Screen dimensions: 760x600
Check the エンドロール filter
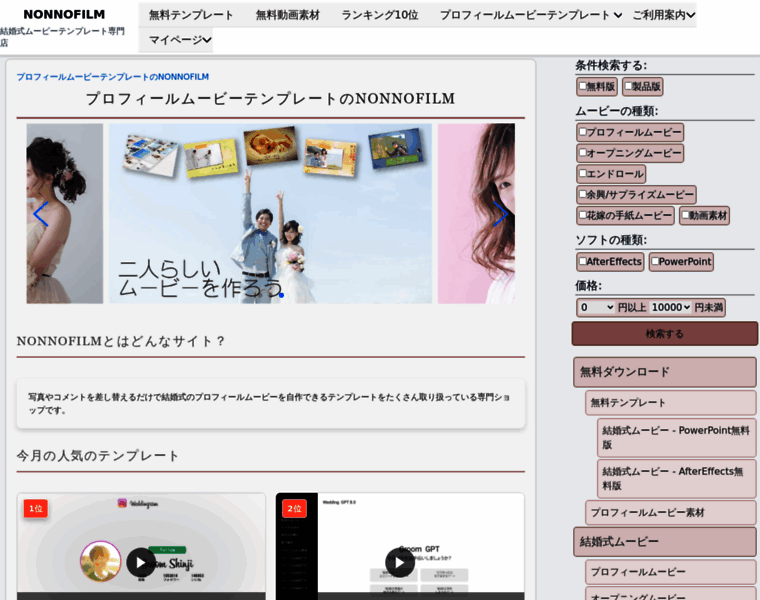583,174
